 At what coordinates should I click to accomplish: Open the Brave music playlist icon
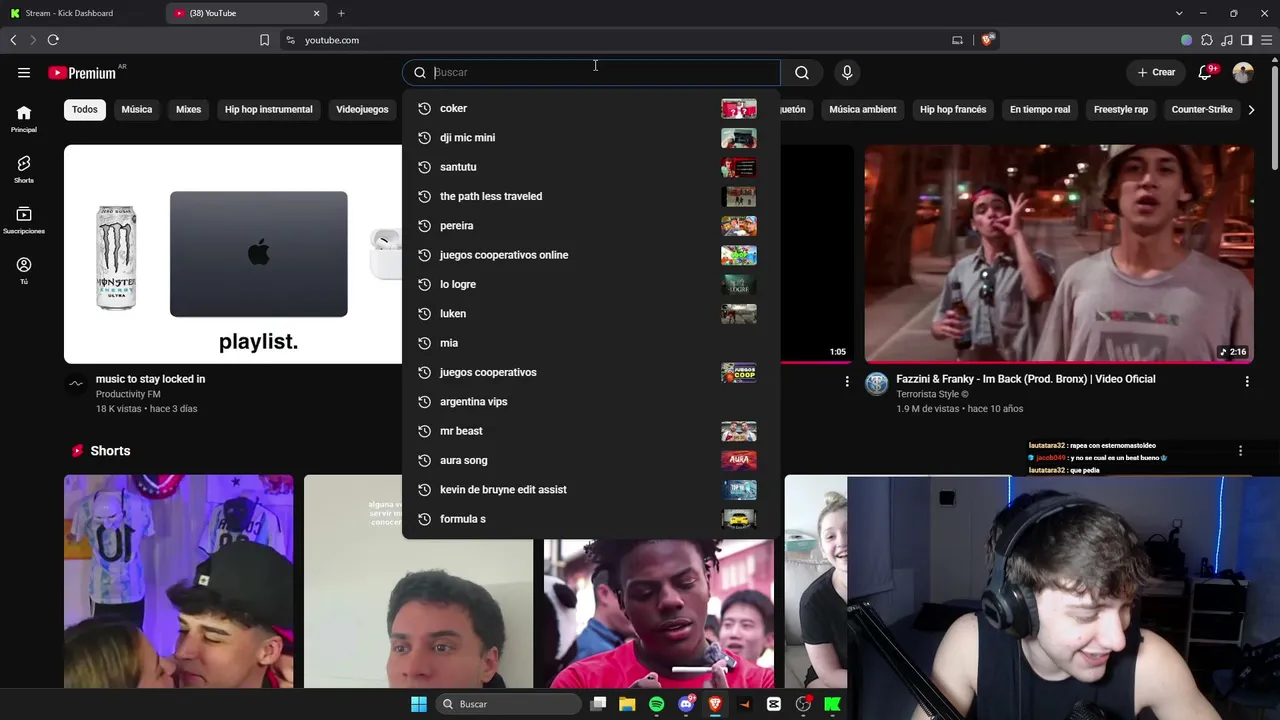[x=1227, y=40]
